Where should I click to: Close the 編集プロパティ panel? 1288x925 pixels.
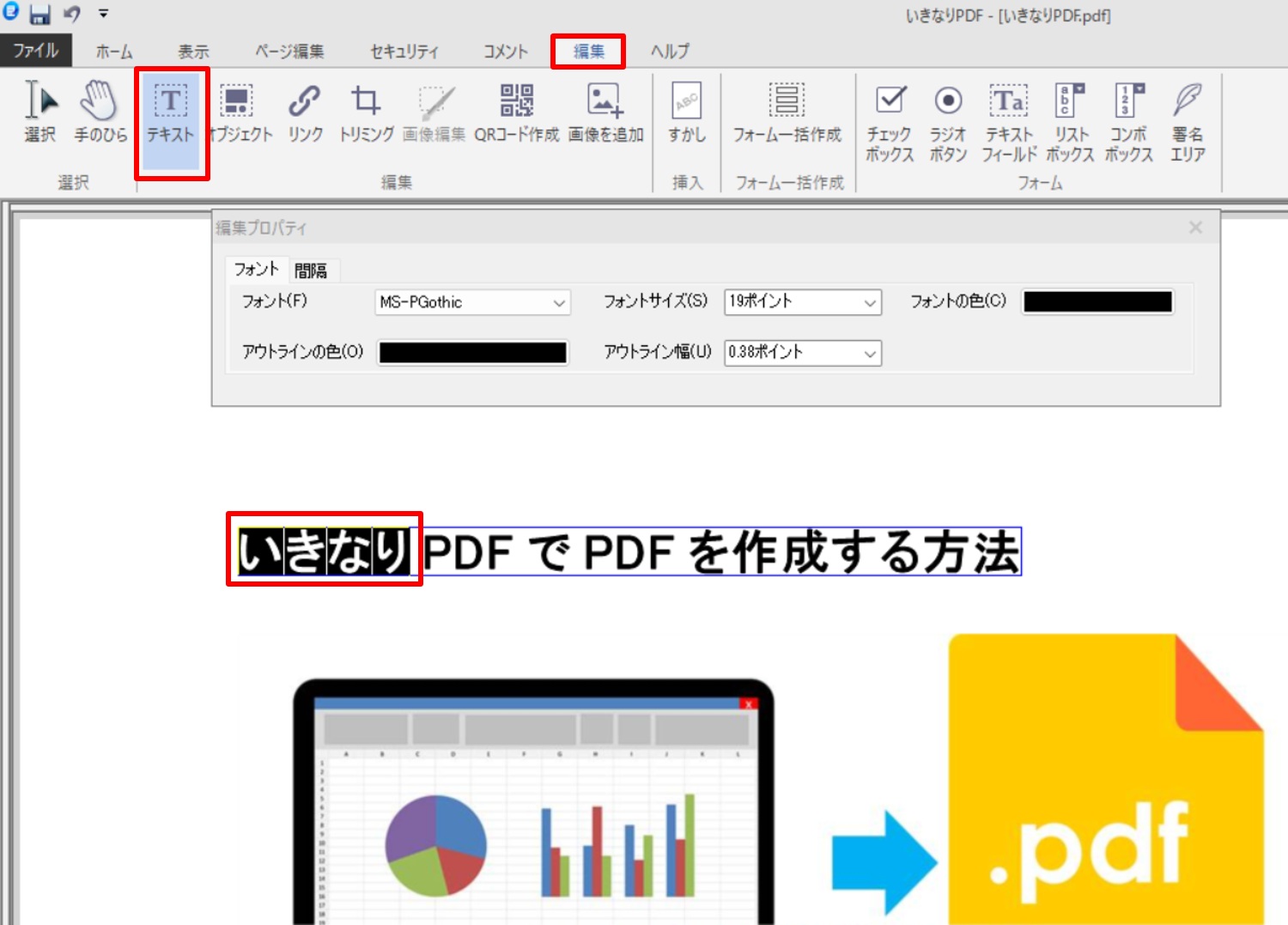(1195, 228)
